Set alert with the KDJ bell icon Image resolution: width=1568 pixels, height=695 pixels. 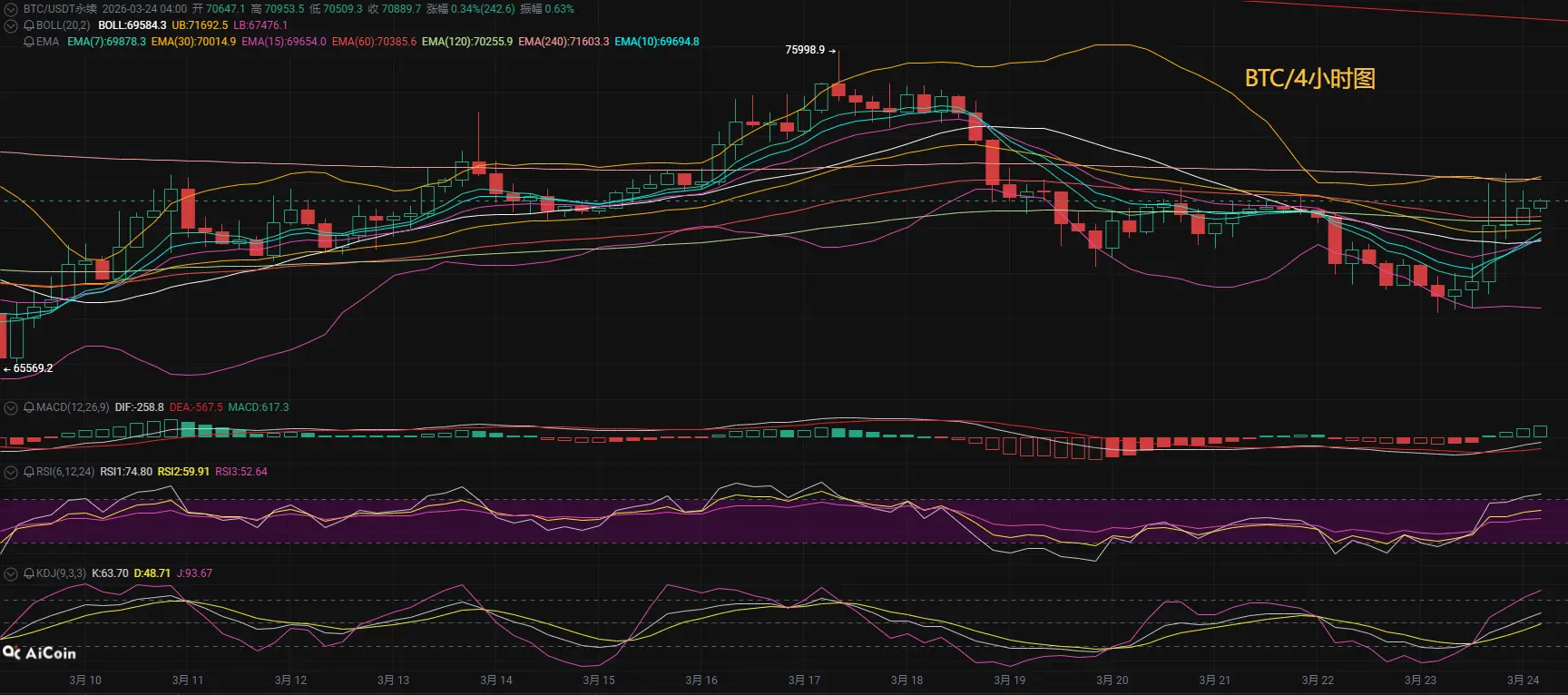pyautogui.click(x=29, y=573)
